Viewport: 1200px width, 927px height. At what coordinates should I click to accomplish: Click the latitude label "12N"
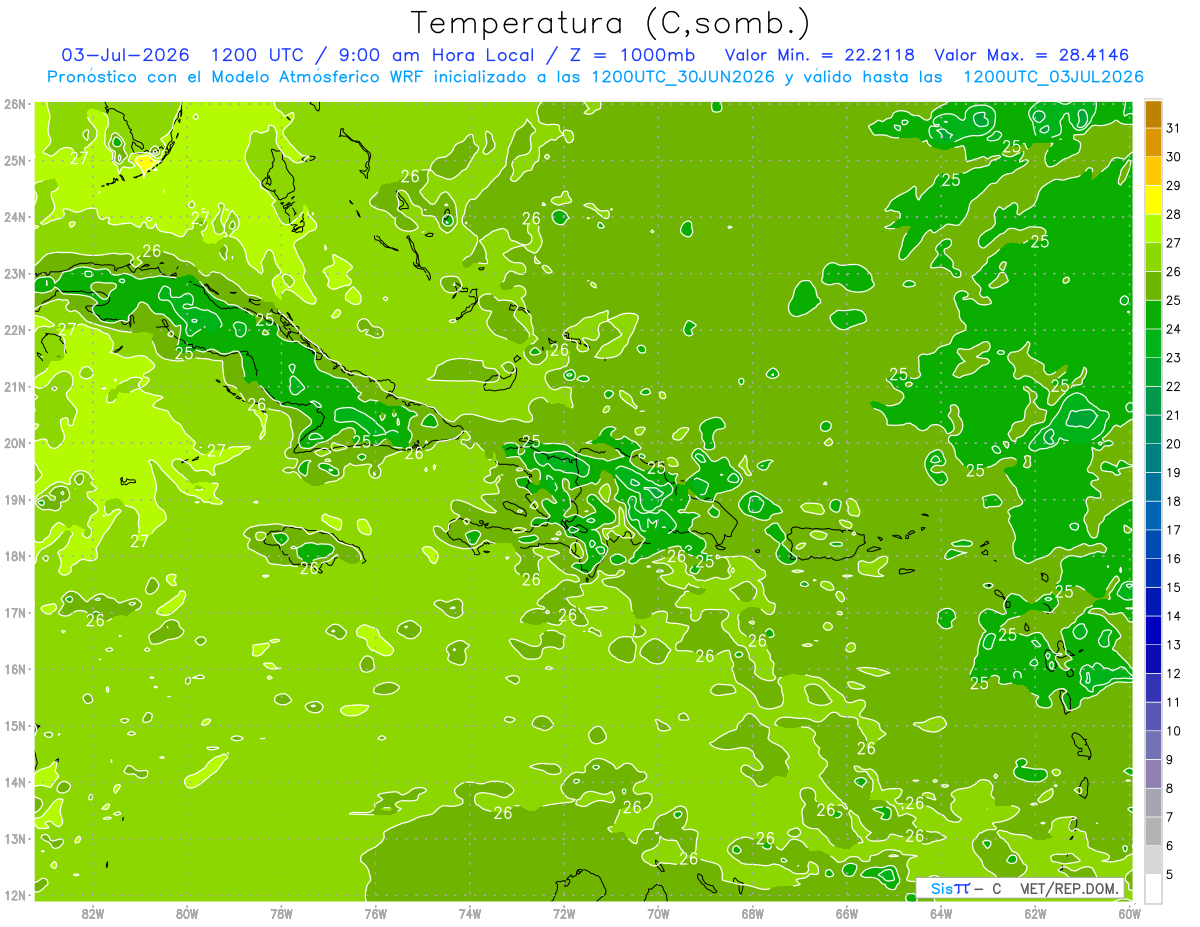click(x=15, y=895)
